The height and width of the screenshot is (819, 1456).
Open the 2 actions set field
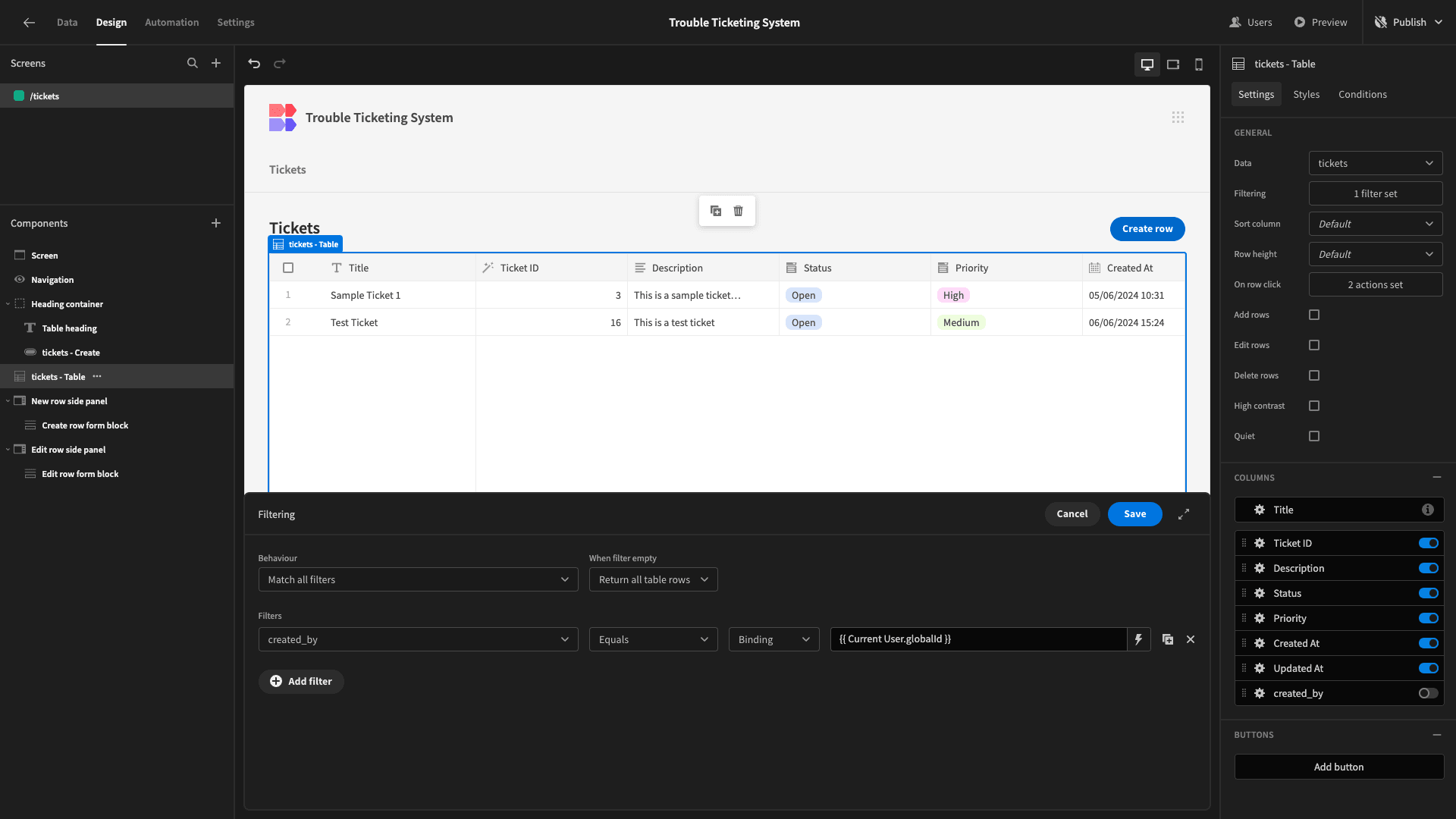tap(1376, 284)
